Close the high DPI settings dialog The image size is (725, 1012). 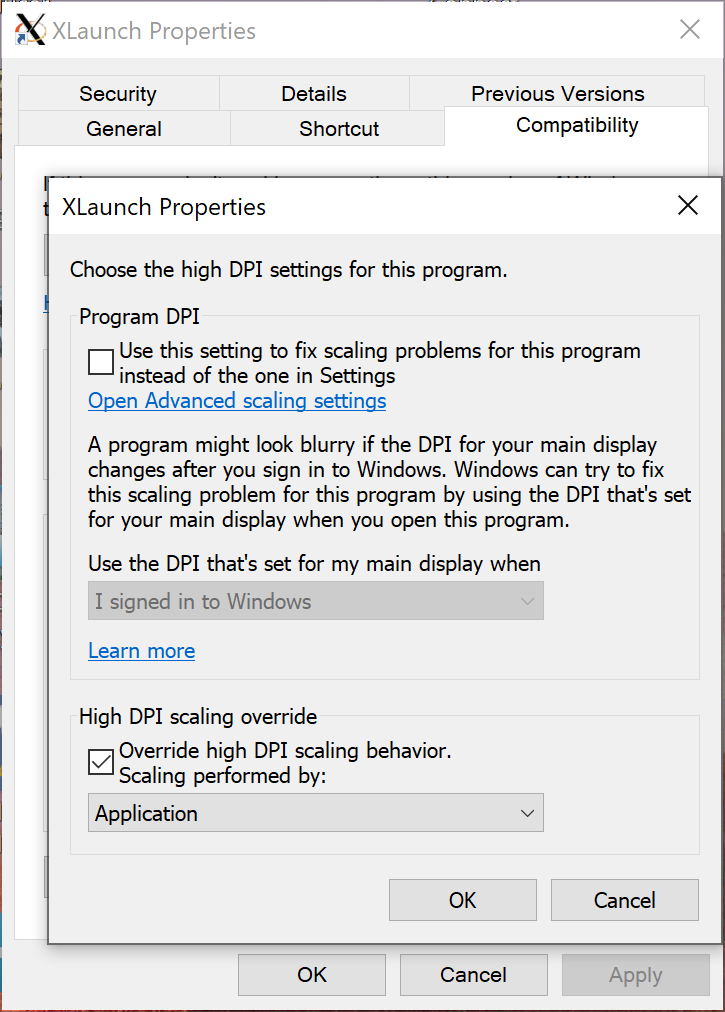click(688, 206)
